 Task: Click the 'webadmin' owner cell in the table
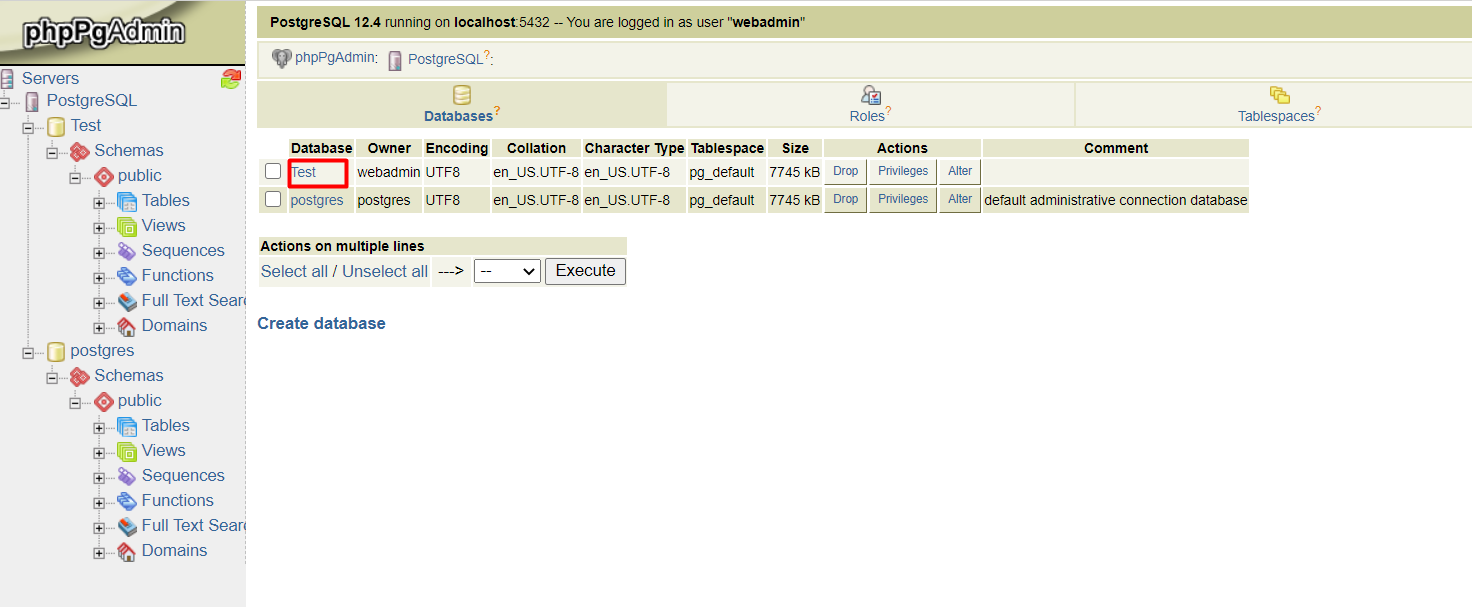pos(389,172)
